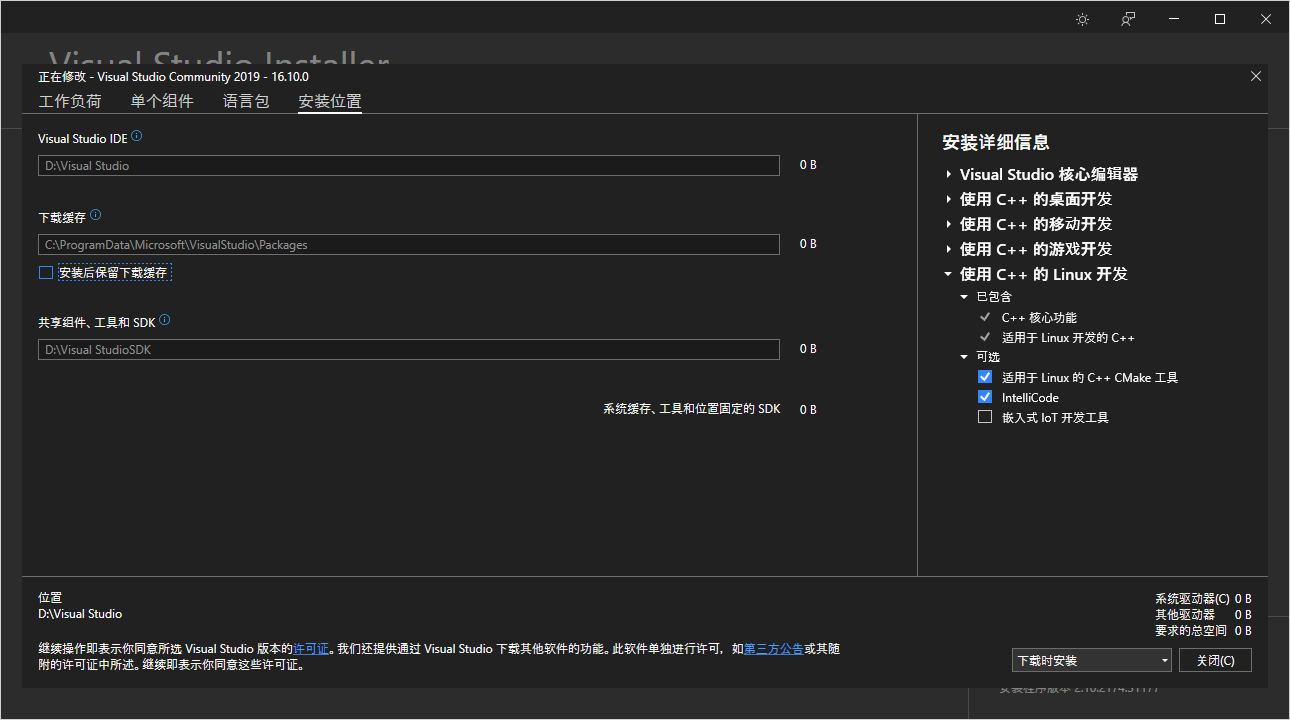Image resolution: width=1290 pixels, height=720 pixels.
Task: Expand 使用 C++ 的游戏开发
Action: 948,249
